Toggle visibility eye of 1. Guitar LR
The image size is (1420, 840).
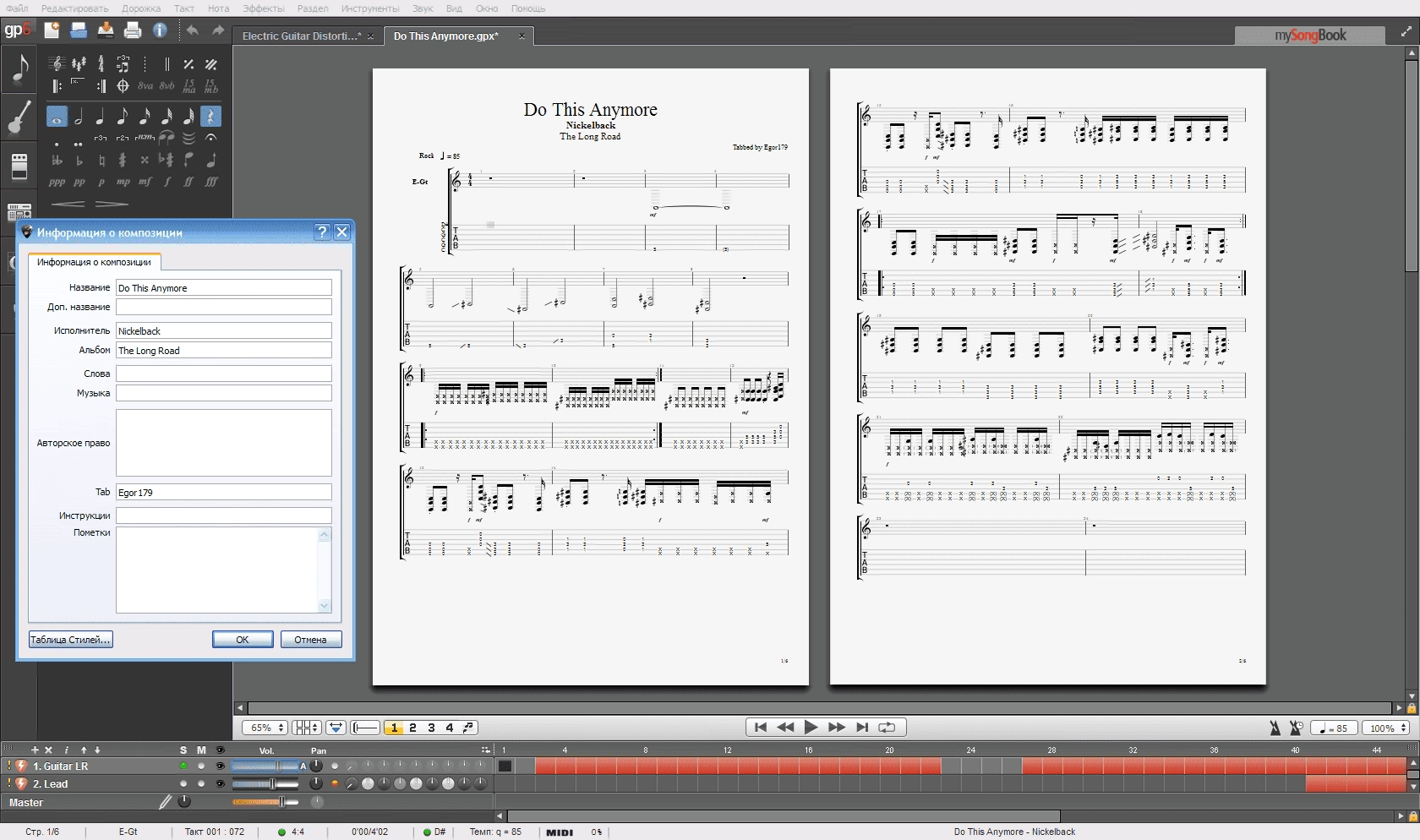tap(220, 766)
